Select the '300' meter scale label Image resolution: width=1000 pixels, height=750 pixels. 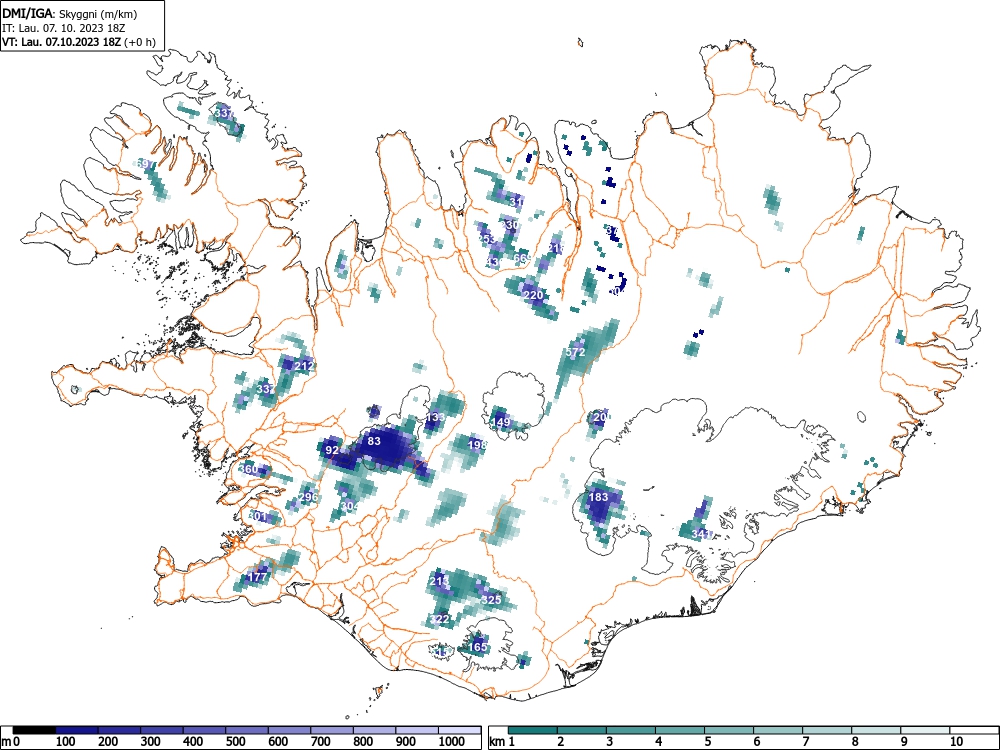(151, 742)
